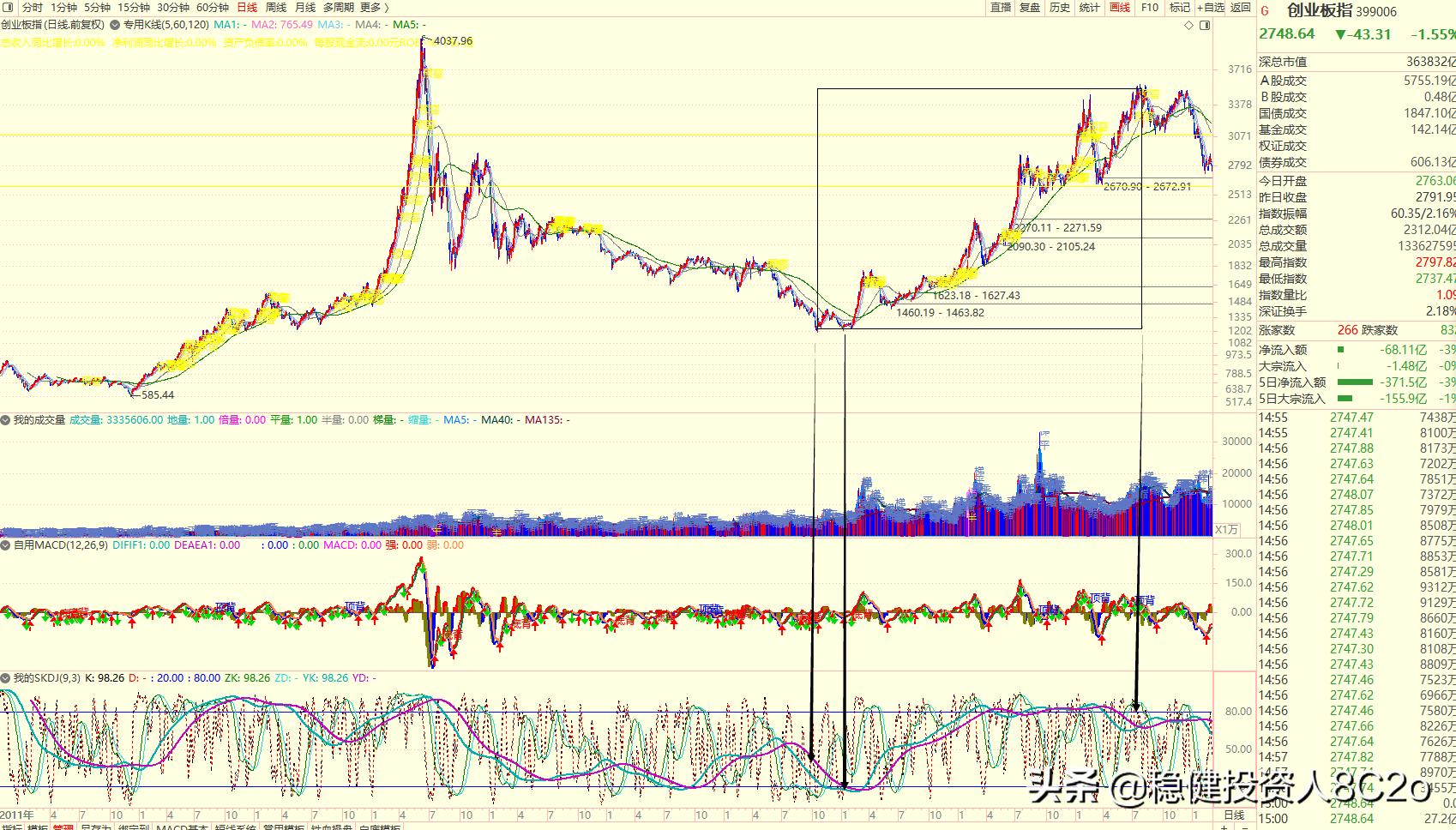Click the X1万 volume unit label

tap(1227, 529)
